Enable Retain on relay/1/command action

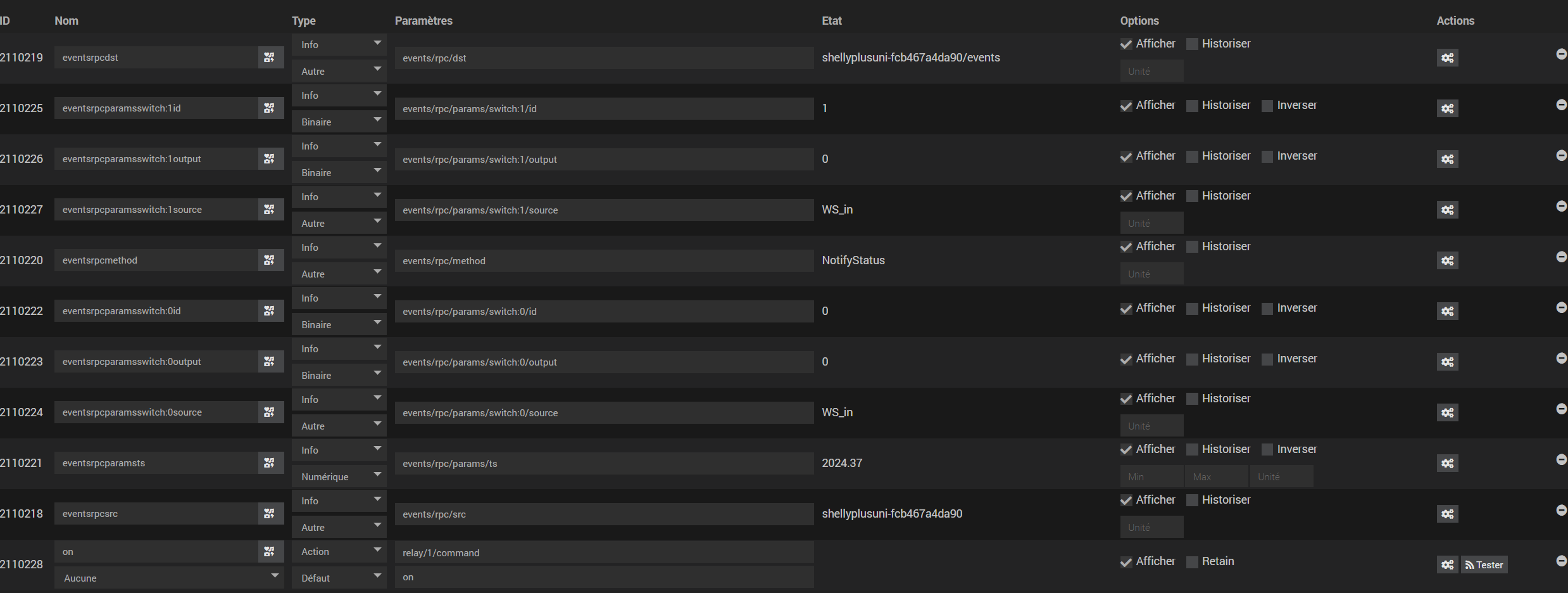coord(1192,562)
